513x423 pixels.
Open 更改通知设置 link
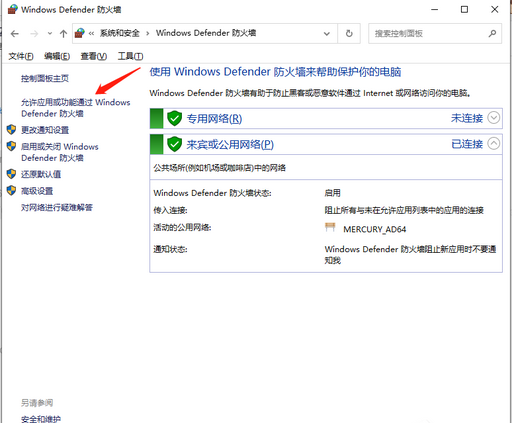coord(45,130)
